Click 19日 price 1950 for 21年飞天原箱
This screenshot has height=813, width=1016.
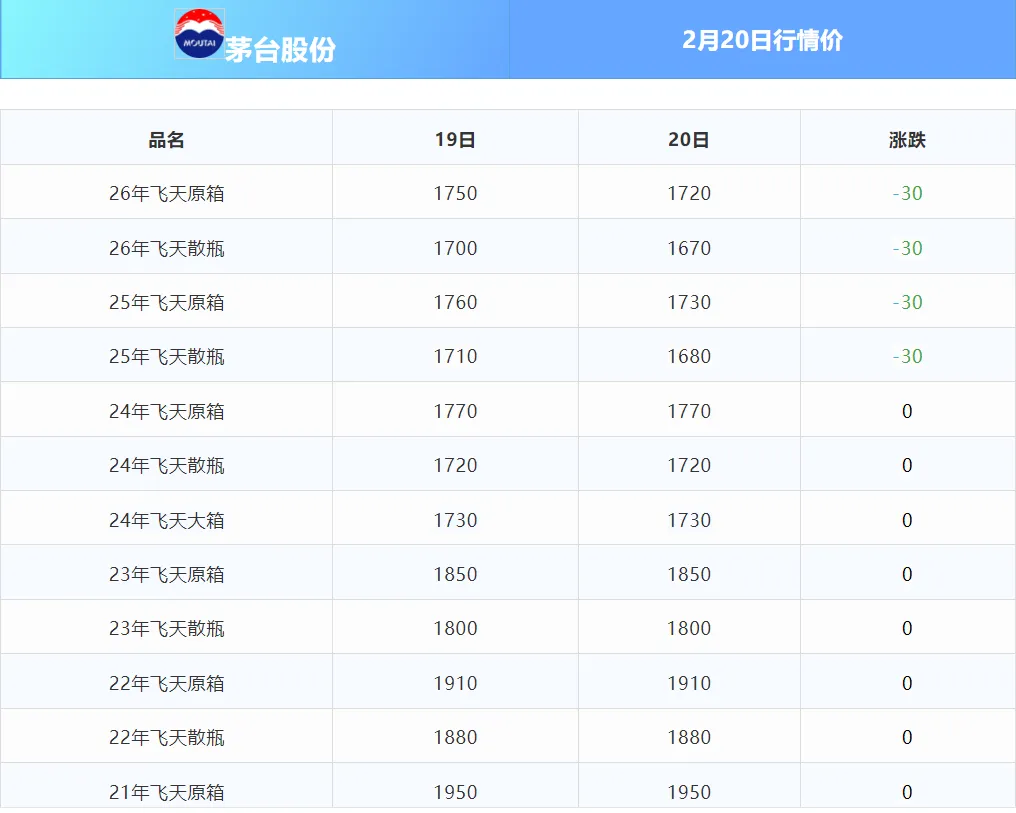click(x=456, y=792)
